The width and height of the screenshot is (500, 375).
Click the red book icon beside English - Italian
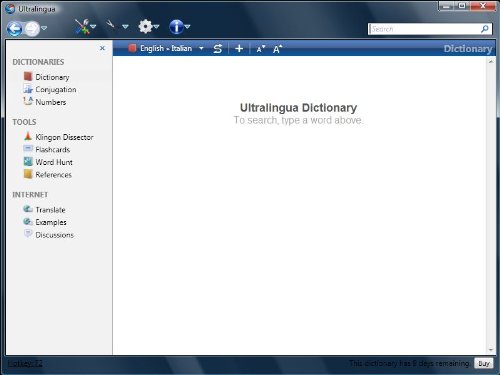pyautogui.click(x=132, y=48)
